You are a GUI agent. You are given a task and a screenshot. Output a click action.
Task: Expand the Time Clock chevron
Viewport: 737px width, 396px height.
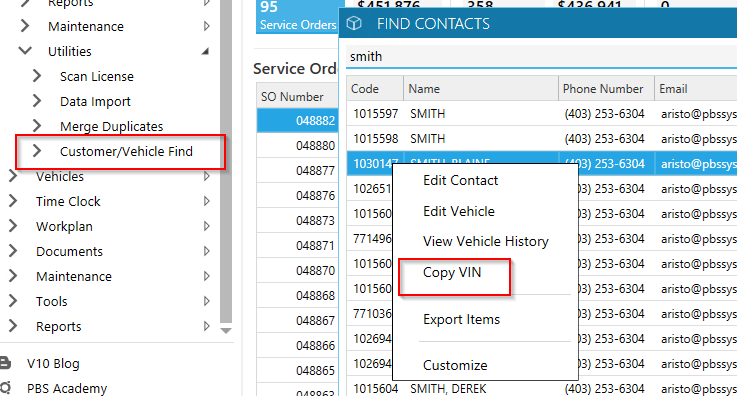point(13,201)
